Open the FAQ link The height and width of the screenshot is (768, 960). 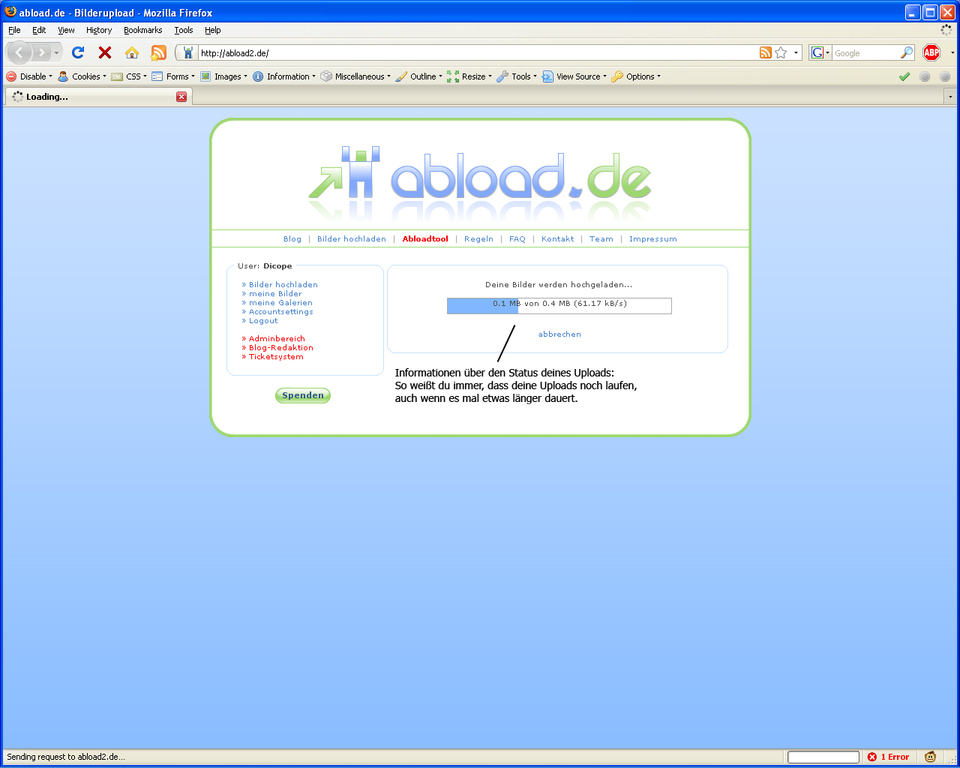pyautogui.click(x=517, y=239)
